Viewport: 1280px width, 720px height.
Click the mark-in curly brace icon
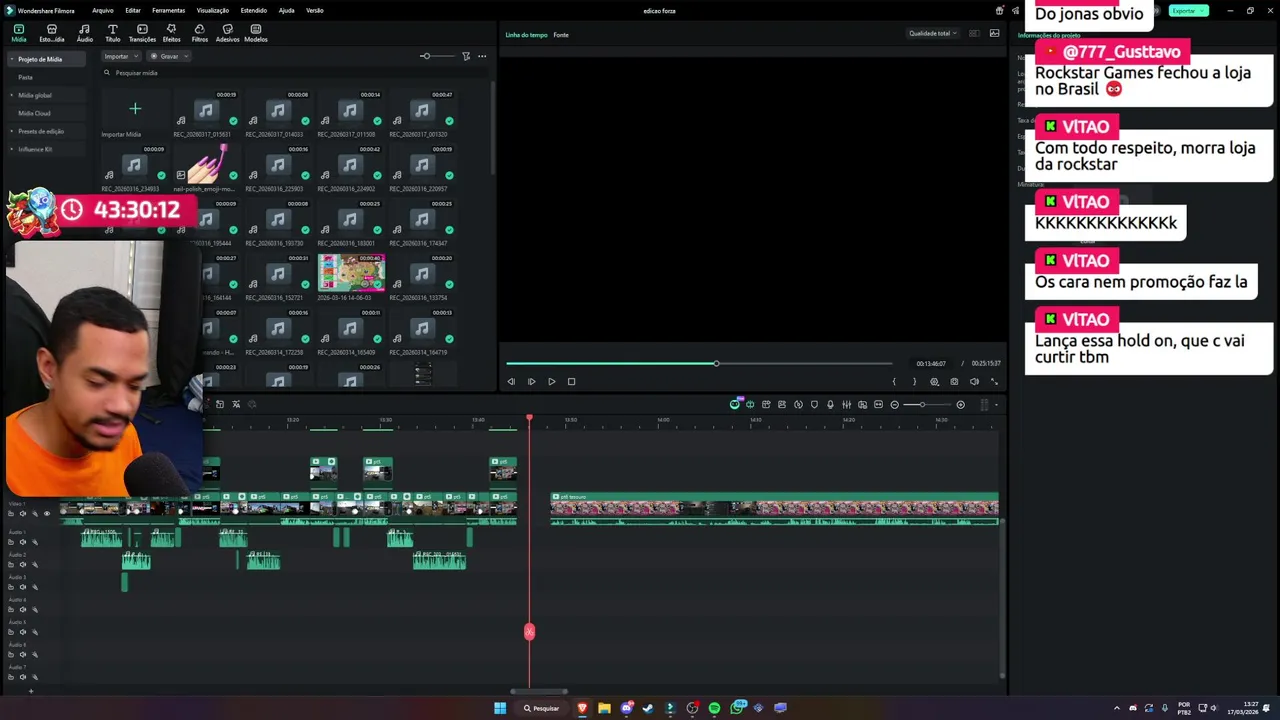(894, 381)
